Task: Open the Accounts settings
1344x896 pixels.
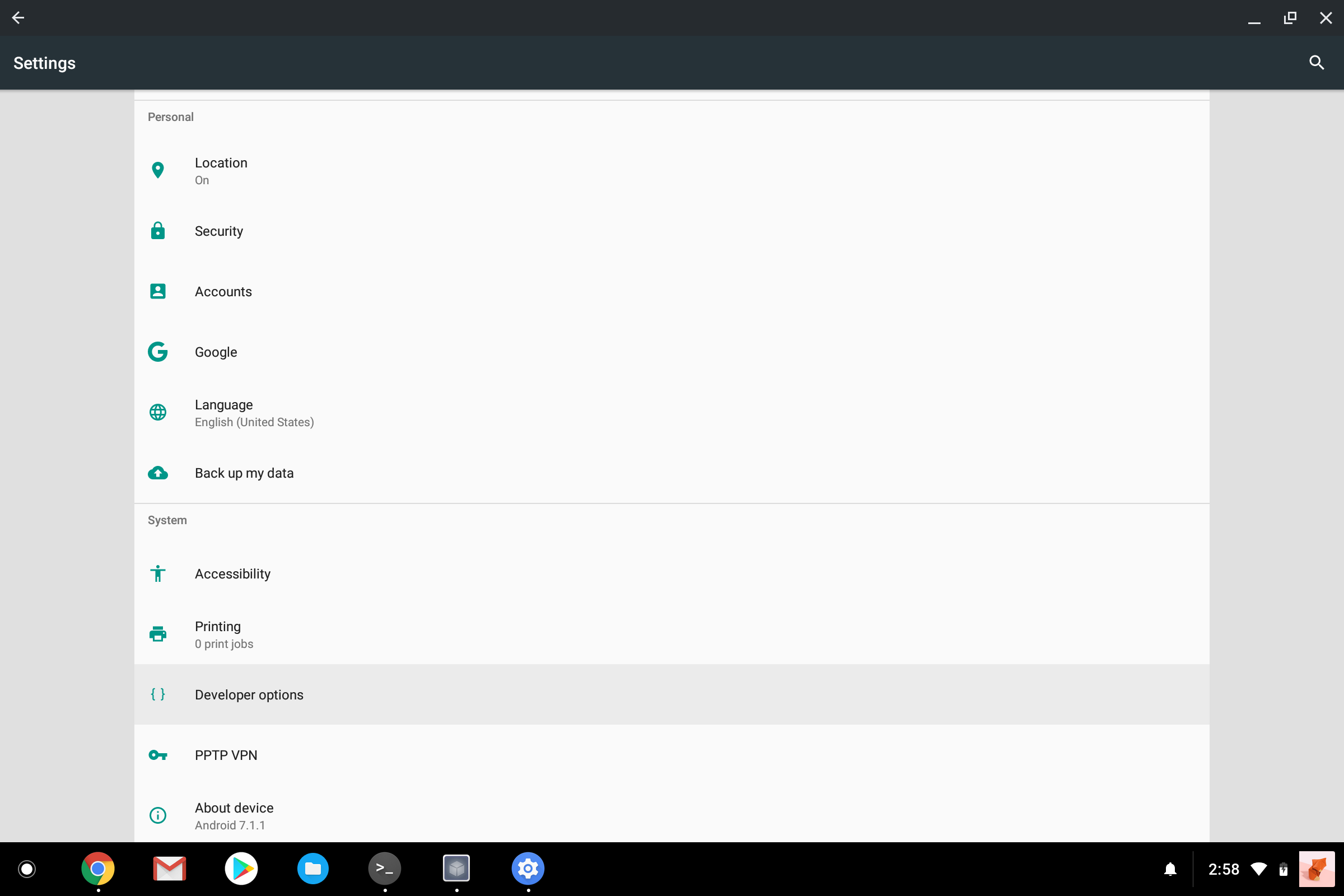Action: point(223,291)
